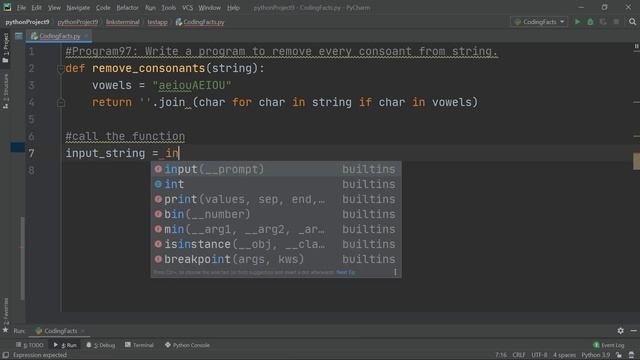The height and width of the screenshot is (360, 640).
Task: Open the CodingFacts run configuration dropdown
Action: click(x=539, y=22)
